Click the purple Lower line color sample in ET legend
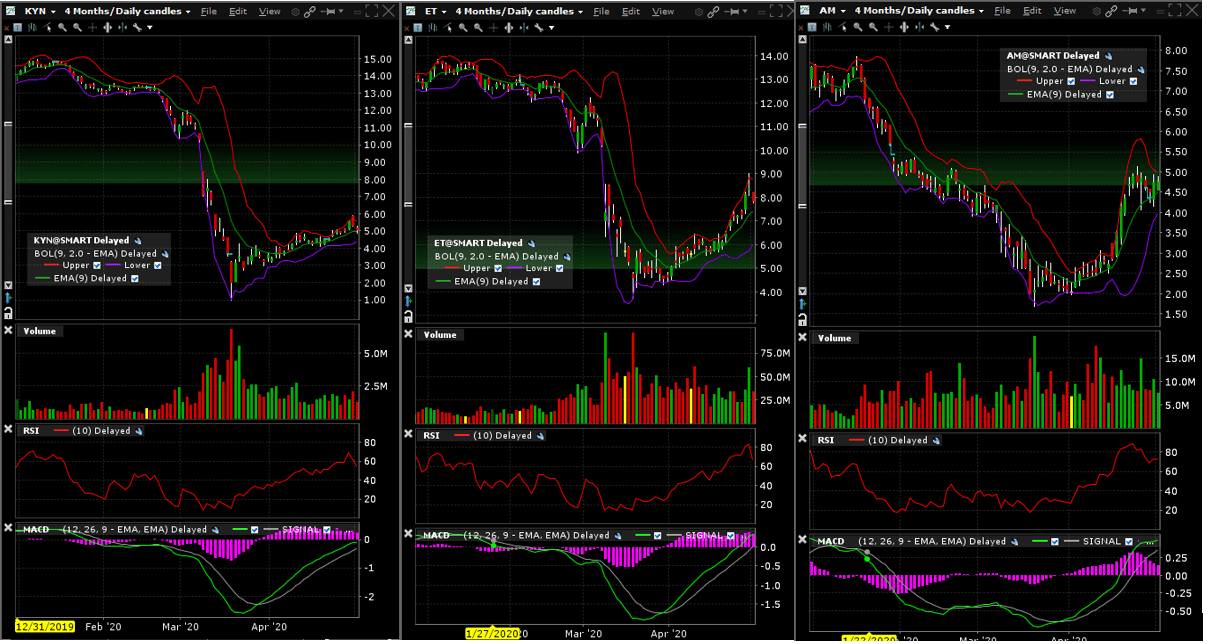Image resolution: width=1207 pixels, height=644 pixels. (x=514, y=268)
